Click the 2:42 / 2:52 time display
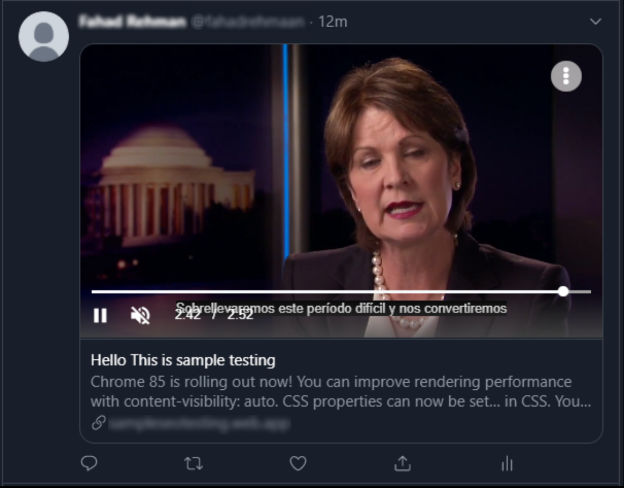Image resolution: width=624 pixels, height=488 pixels. point(214,314)
